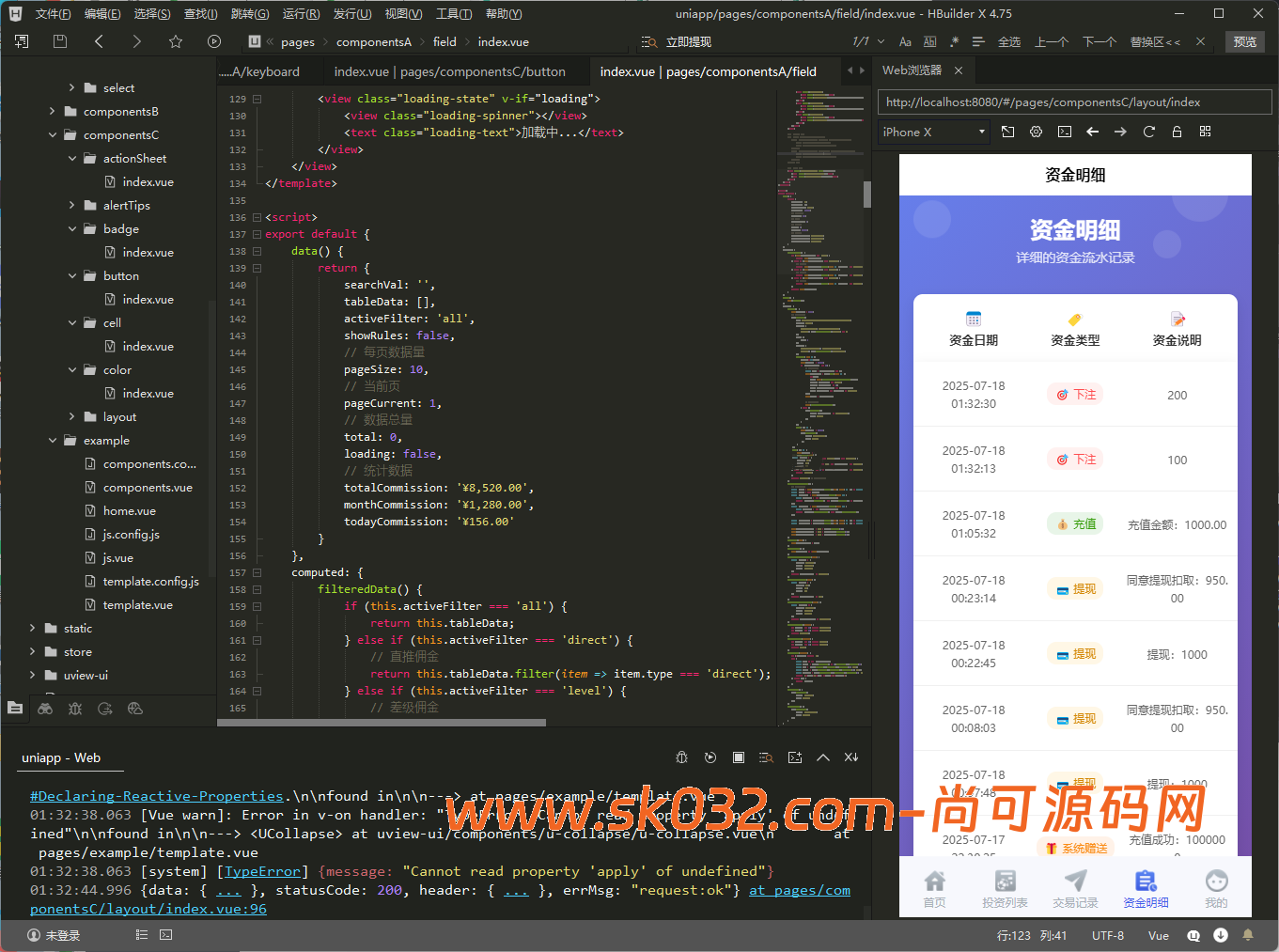Click the lock icon in the browser preview toolbar
This screenshot has width=1279, height=952.
pyautogui.click(x=1177, y=132)
